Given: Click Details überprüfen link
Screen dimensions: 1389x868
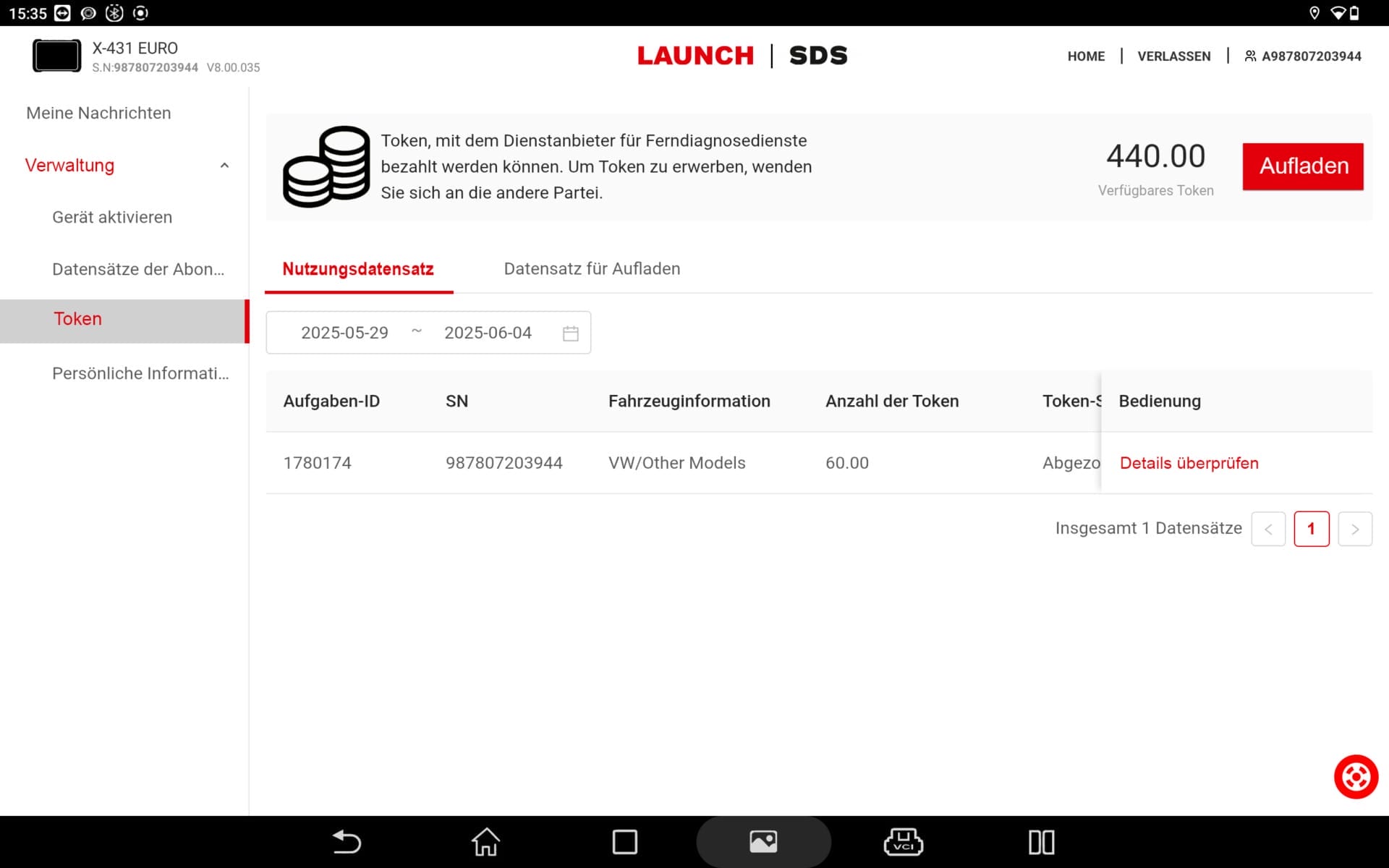Looking at the screenshot, I should point(1189,463).
